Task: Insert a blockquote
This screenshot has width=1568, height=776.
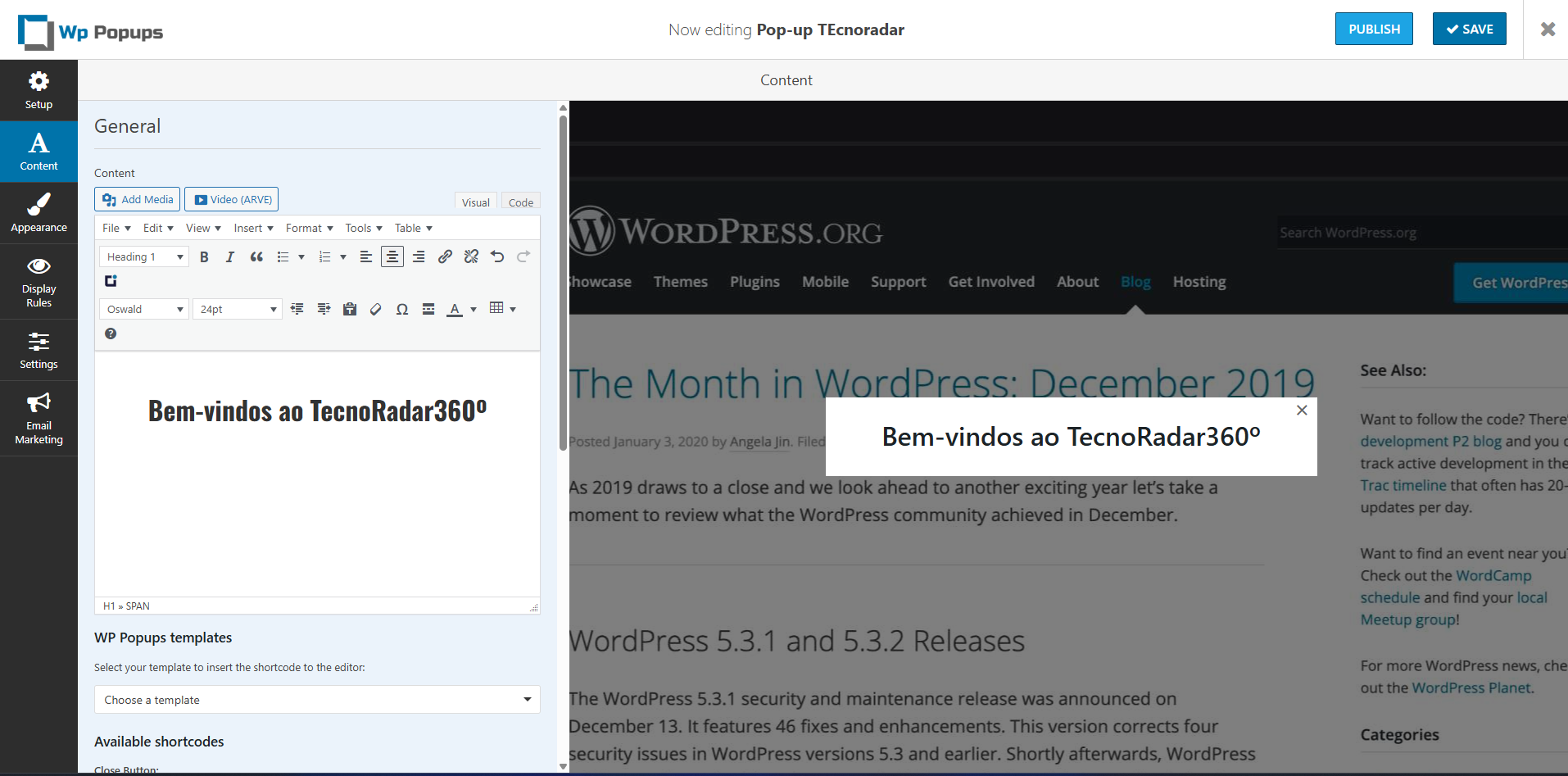Action: coord(256,257)
